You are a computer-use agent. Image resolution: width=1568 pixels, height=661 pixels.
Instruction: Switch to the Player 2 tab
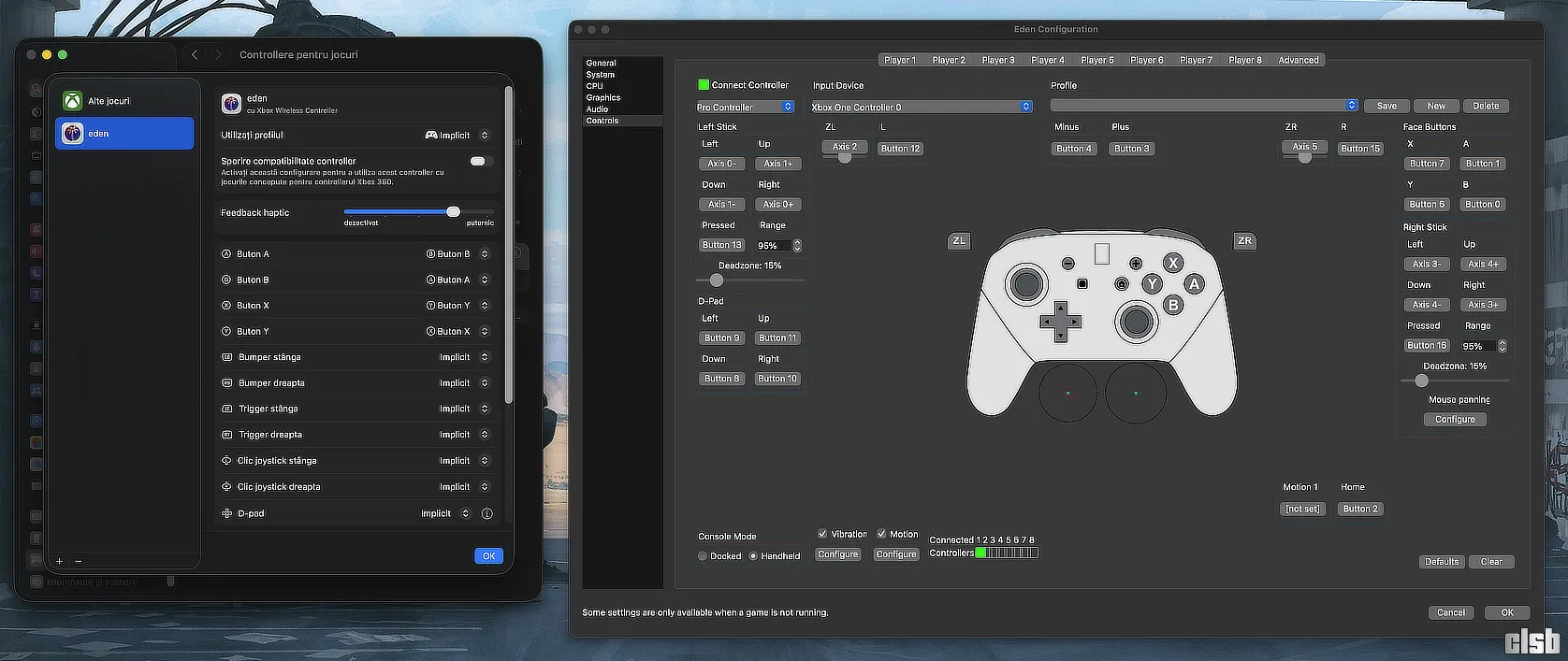(948, 60)
